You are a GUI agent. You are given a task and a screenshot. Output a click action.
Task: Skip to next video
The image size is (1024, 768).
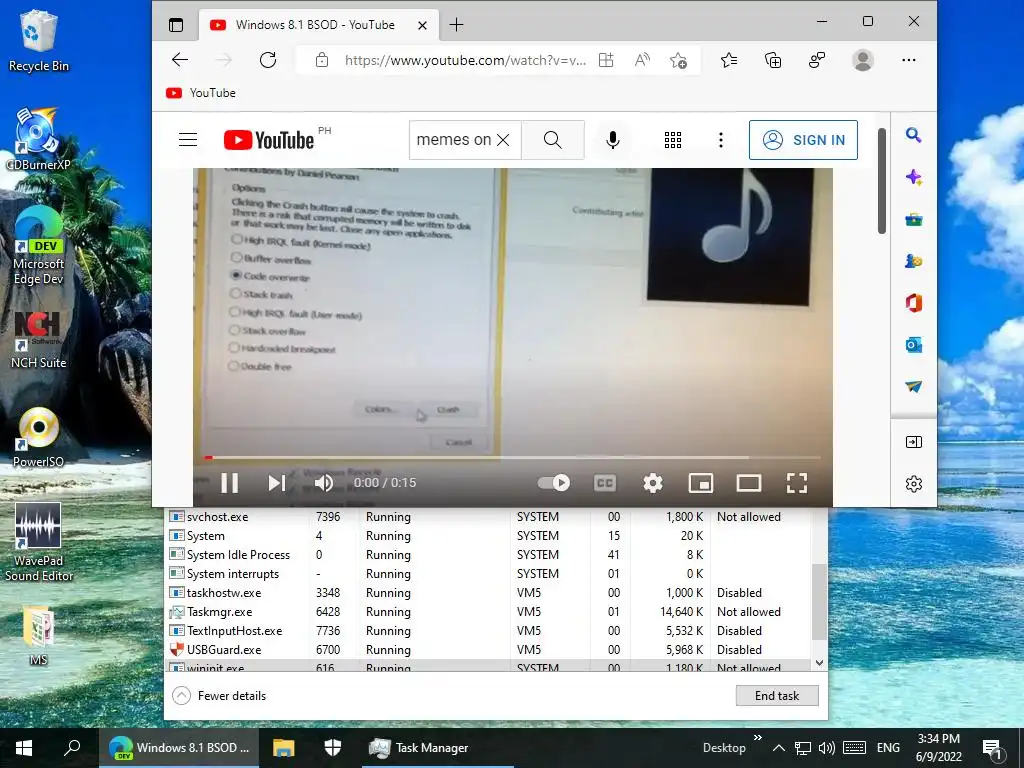(277, 483)
